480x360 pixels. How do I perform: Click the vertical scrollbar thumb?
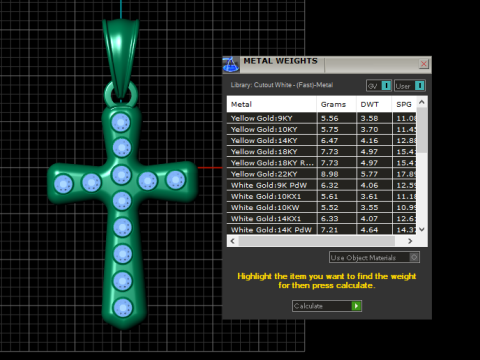(x=422, y=130)
